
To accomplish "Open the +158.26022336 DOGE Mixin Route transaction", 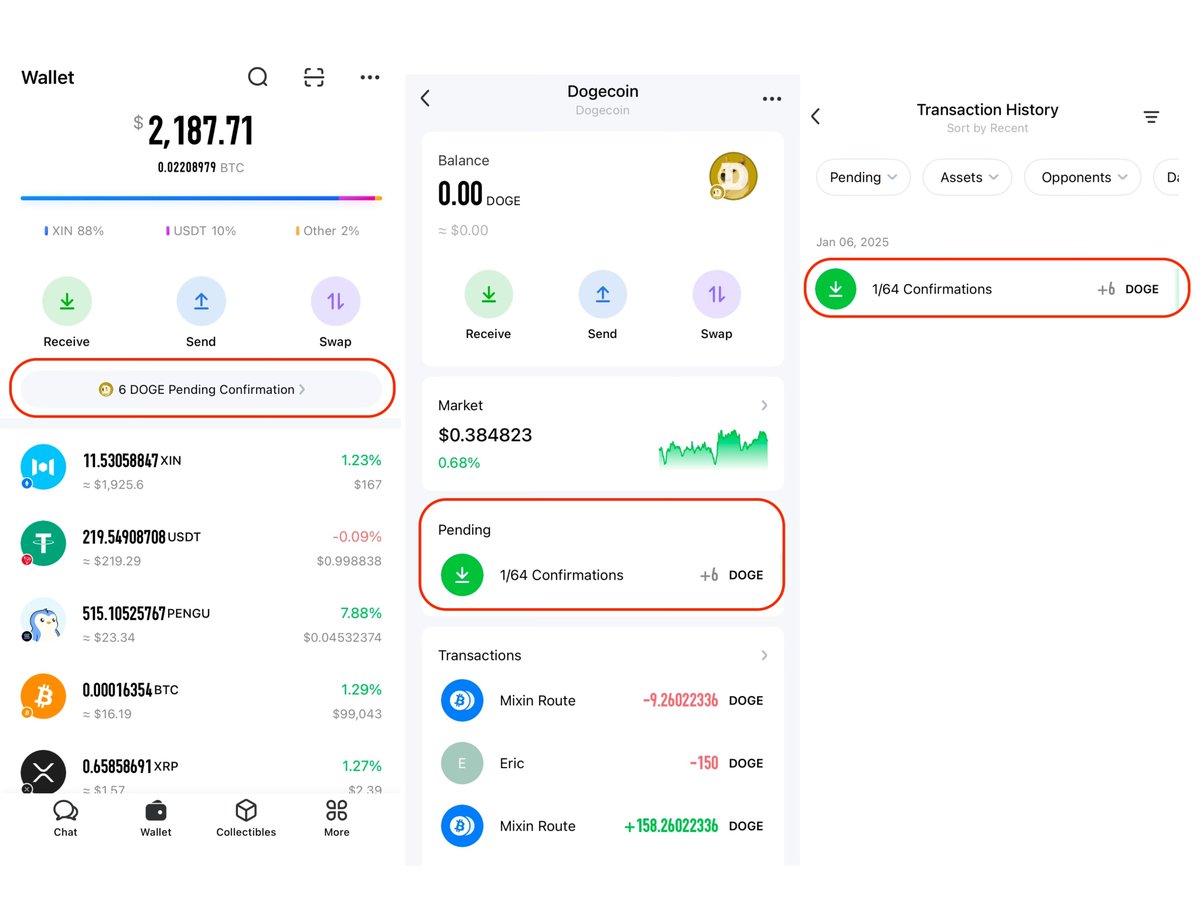I will tap(602, 826).
